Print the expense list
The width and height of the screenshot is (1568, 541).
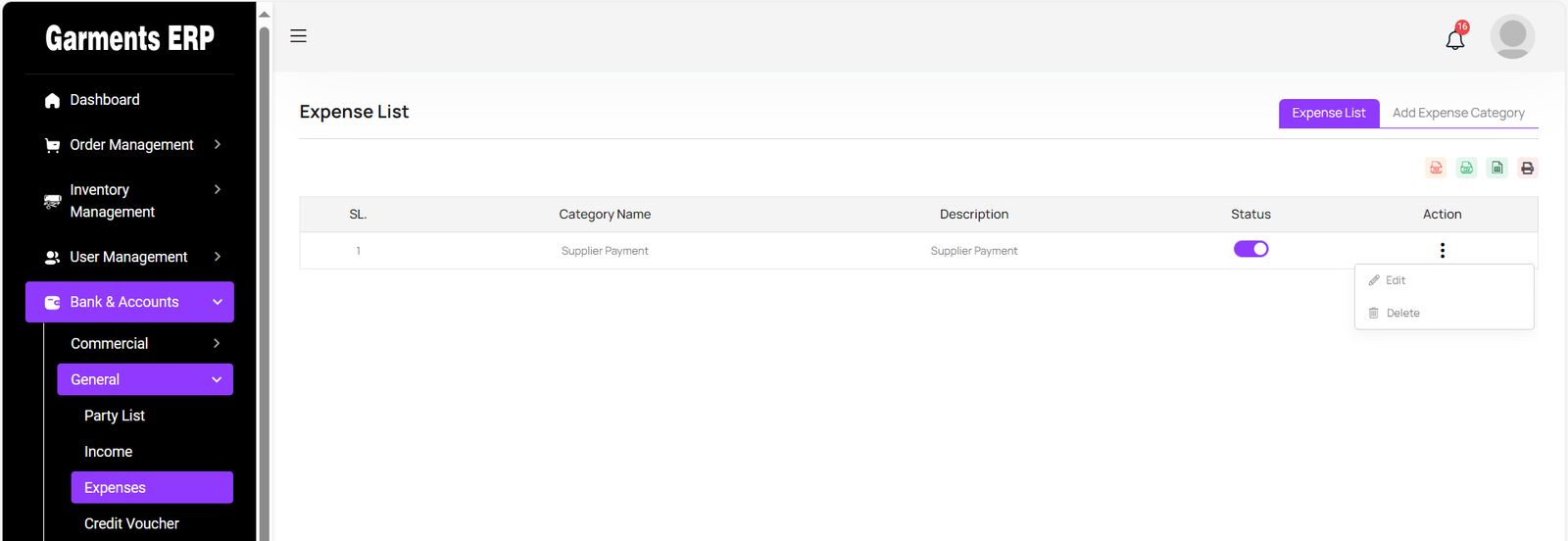[x=1527, y=168]
